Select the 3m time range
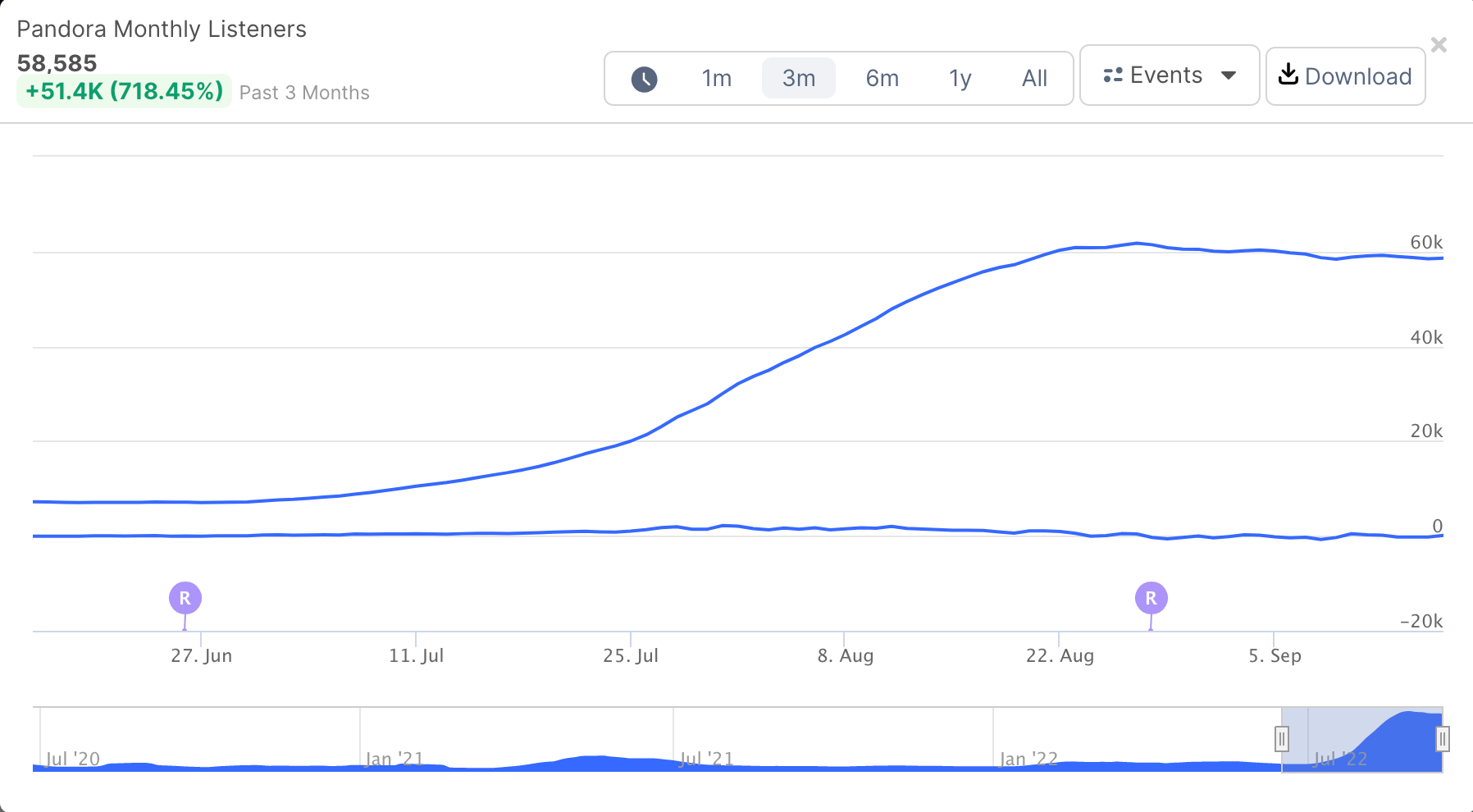Screen dimensions: 1473x812 [x=798, y=79]
